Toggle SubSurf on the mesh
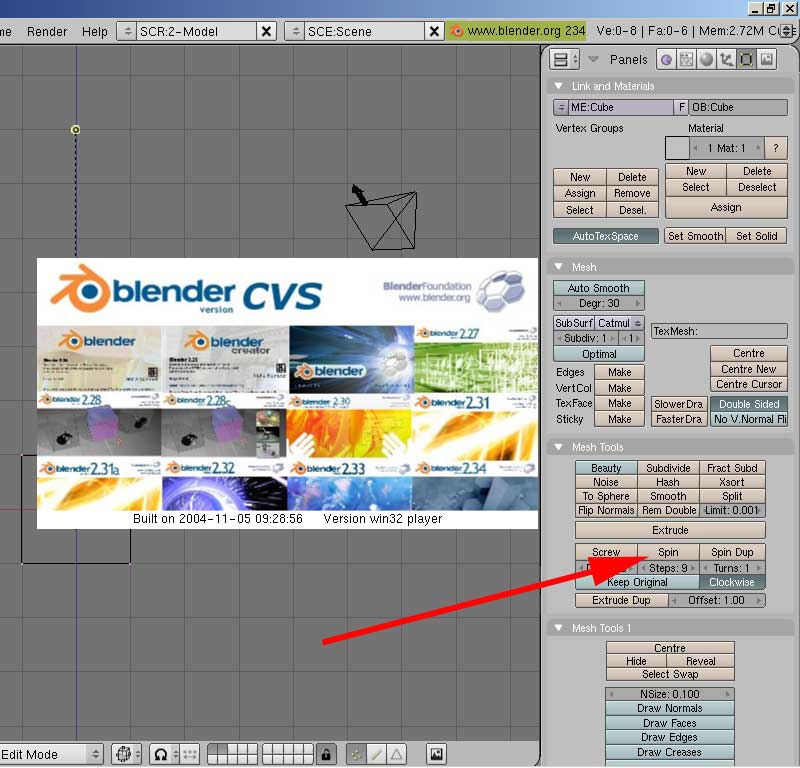This screenshot has width=800, height=768. [x=574, y=323]
